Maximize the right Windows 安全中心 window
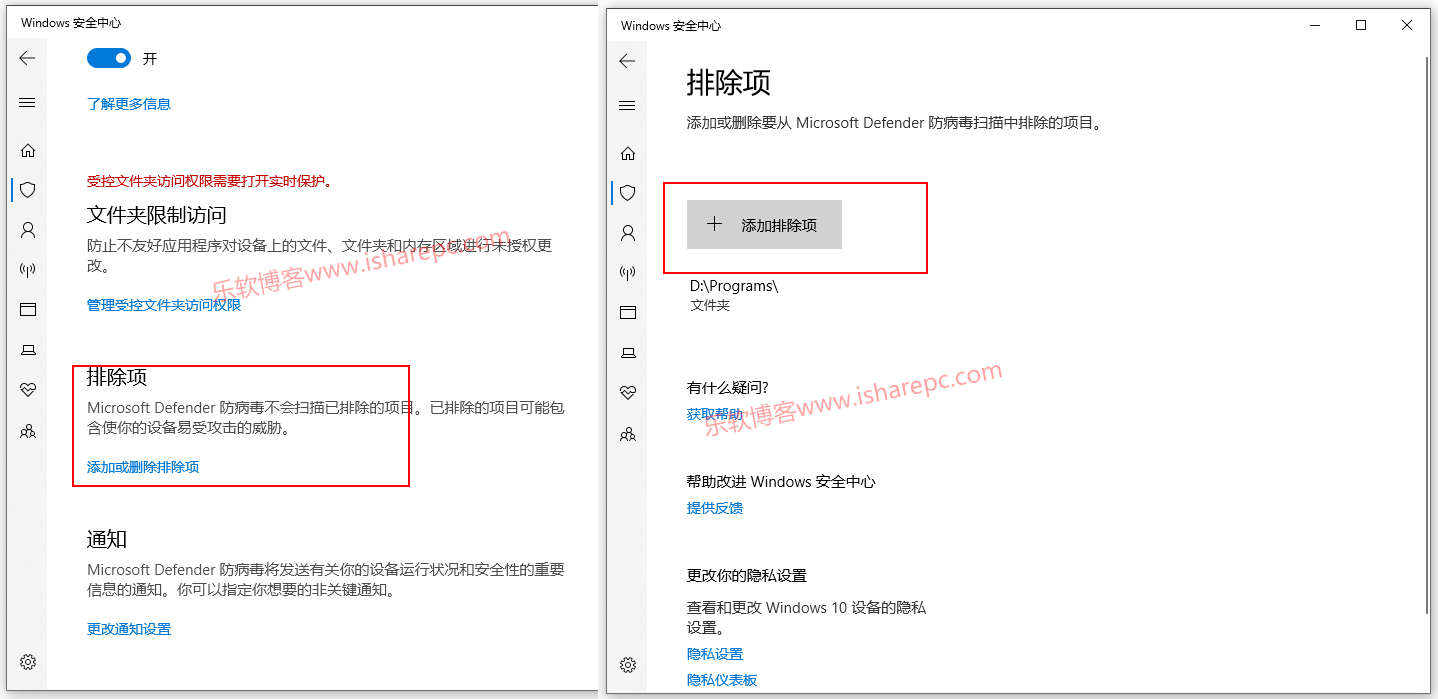Image resolution: width=1438 pixels, height=699 pixels. point(1361,25)
